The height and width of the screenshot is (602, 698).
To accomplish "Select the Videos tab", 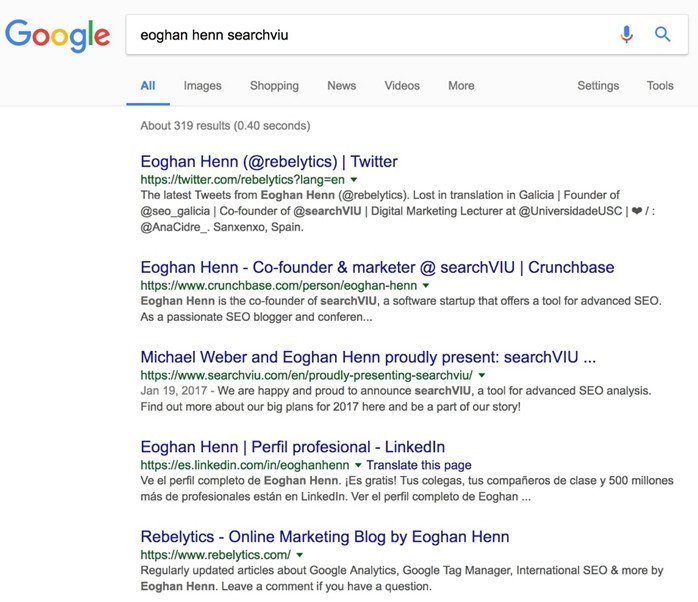I will (x=402, y=85).
